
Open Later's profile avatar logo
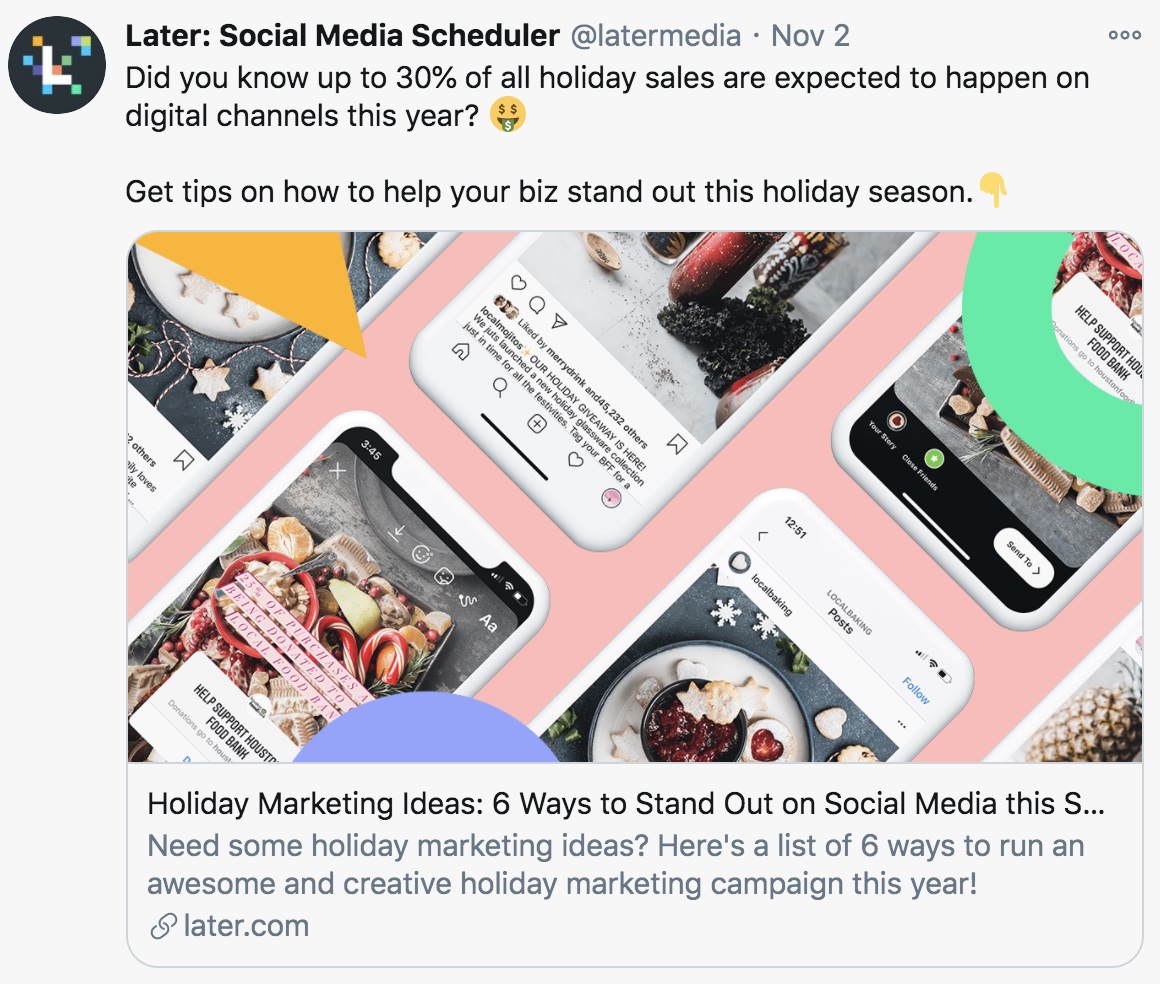coord(57,65)
